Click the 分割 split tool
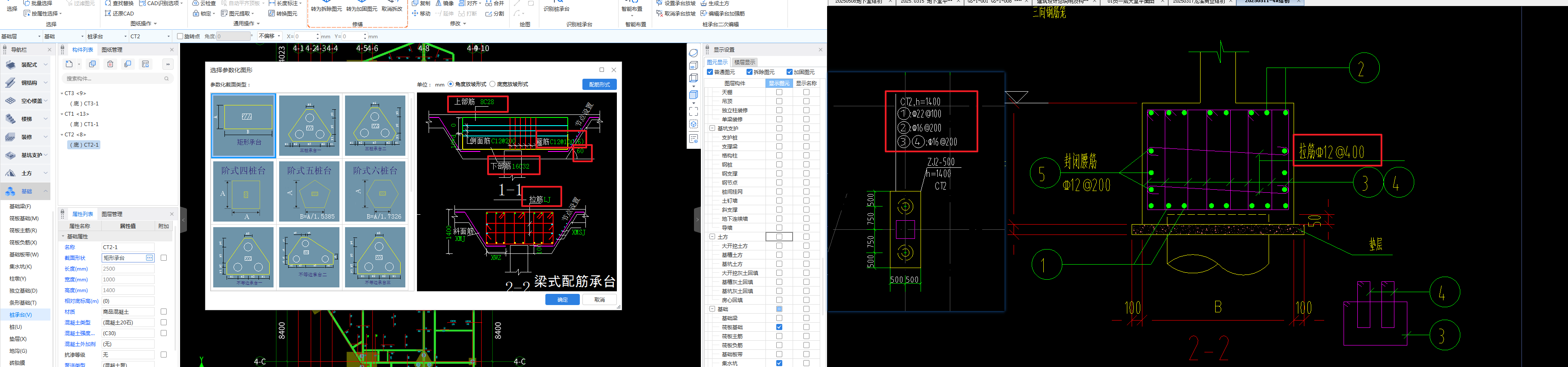Image resolution: width=1568 pixels, height=367 pixels. 494,13
